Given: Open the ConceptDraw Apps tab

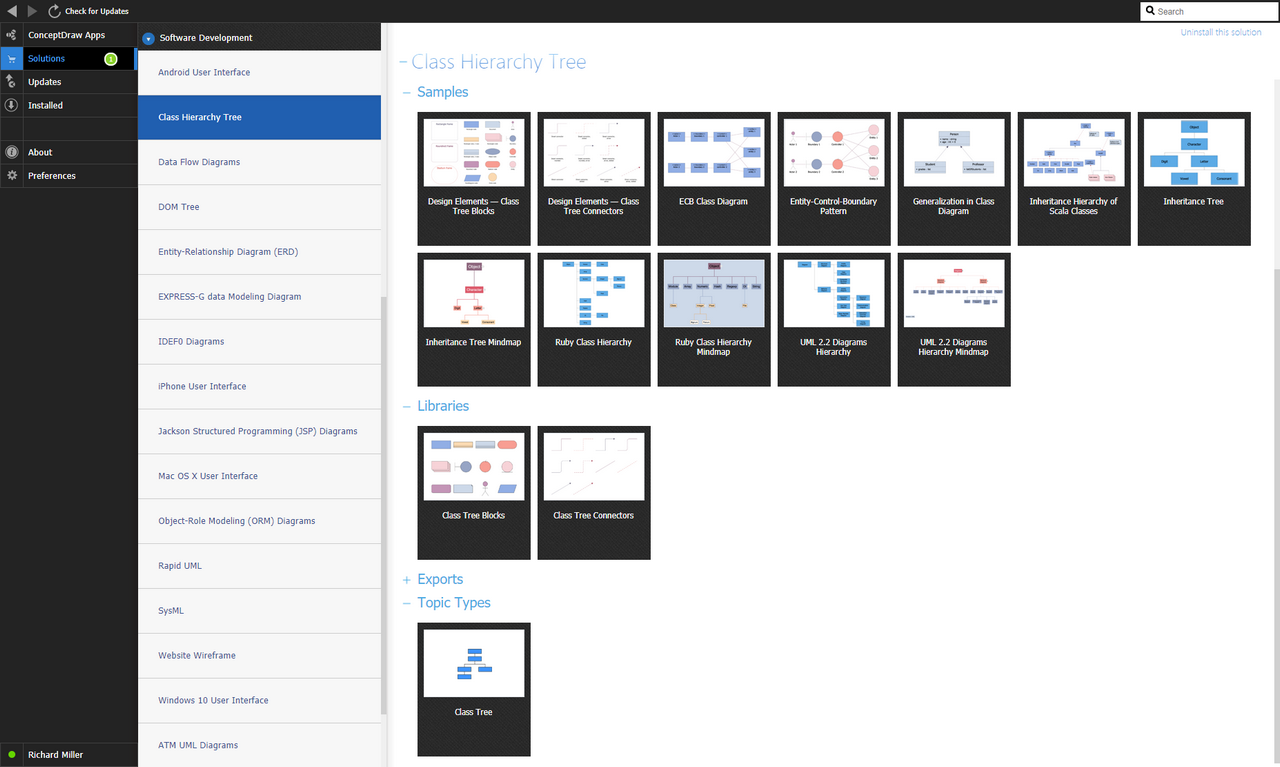Looking at the screenshot, I should [68, 35].
